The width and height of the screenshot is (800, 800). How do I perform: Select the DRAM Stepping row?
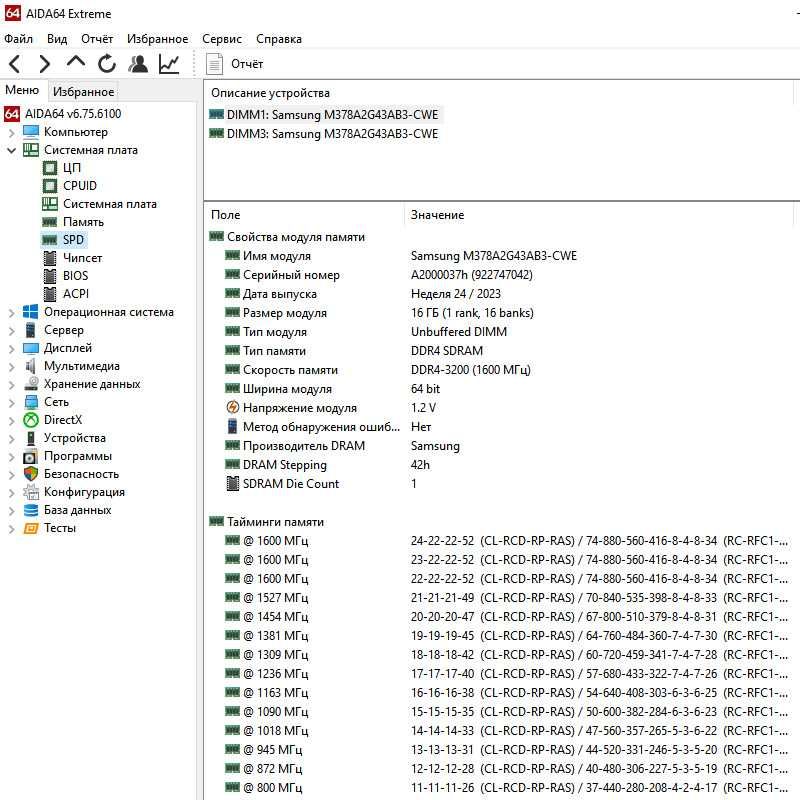(x=500, y=464)
